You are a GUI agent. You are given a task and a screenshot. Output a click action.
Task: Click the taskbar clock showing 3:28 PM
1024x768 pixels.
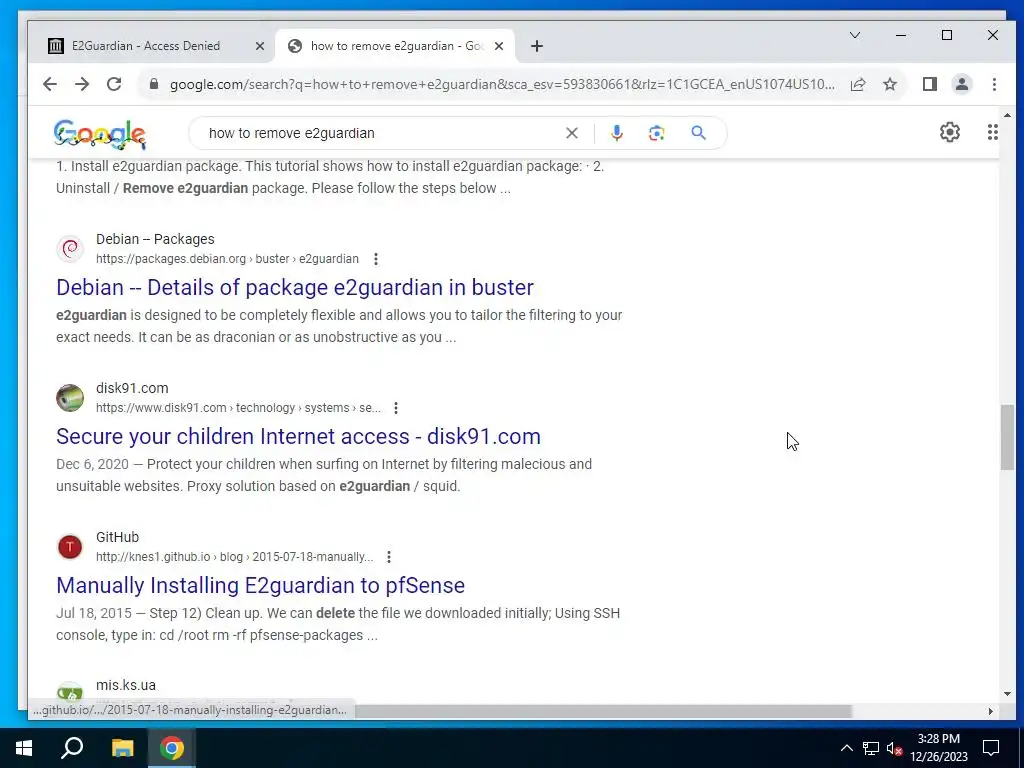coord(938,748)
